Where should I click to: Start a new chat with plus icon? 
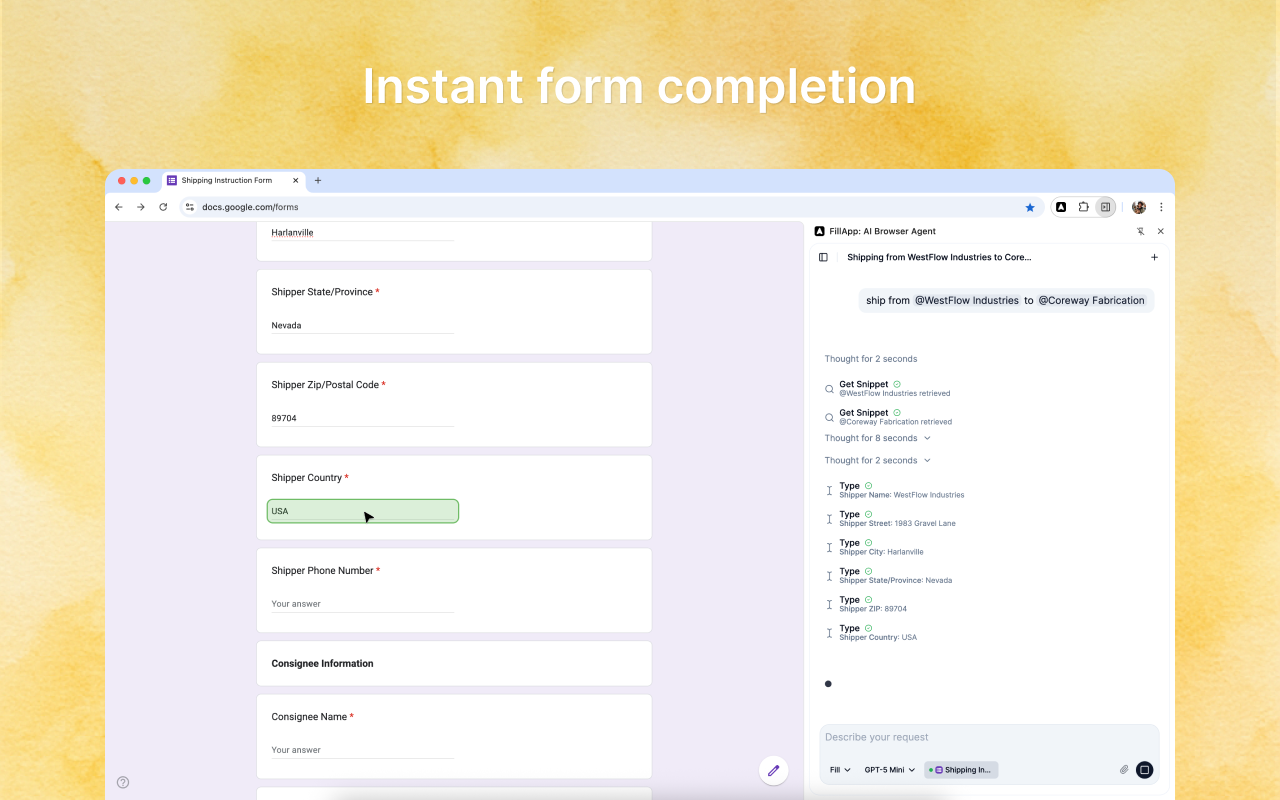1154,257
